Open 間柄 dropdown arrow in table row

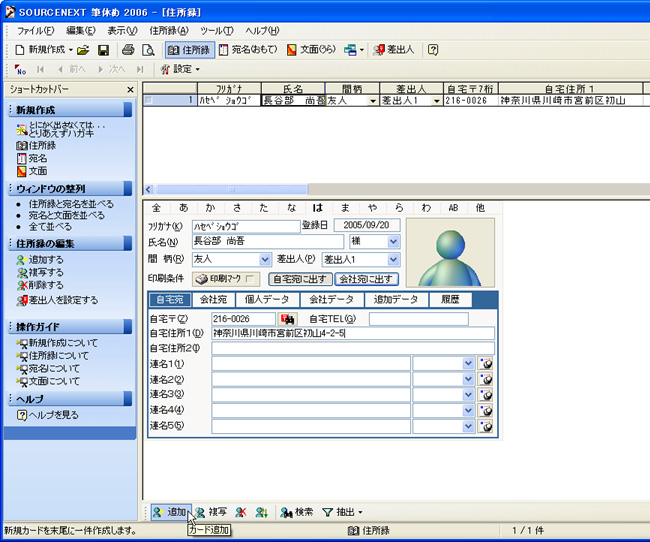pos(373,101)
